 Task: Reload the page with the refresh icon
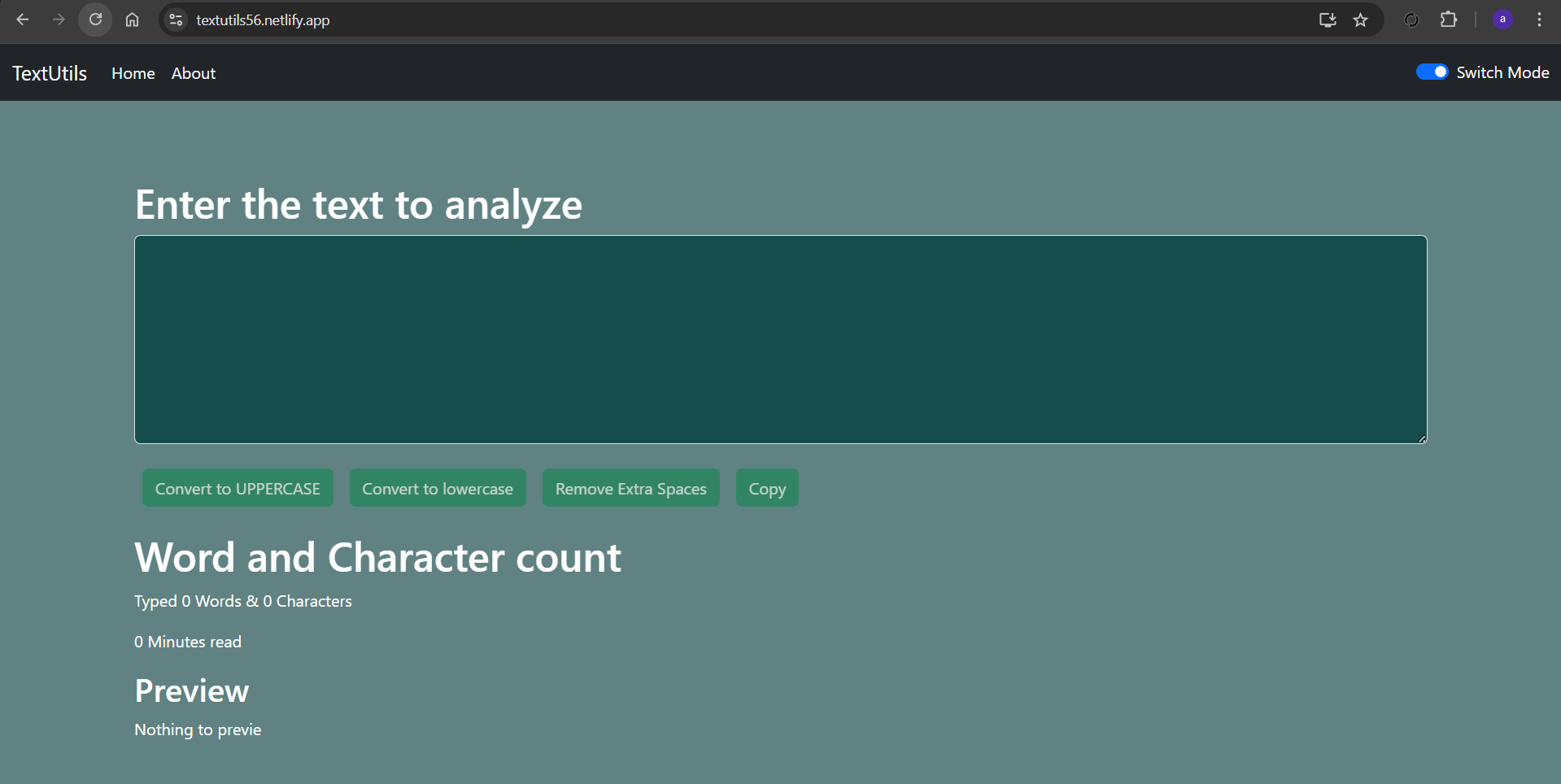[x=95, y=20]
